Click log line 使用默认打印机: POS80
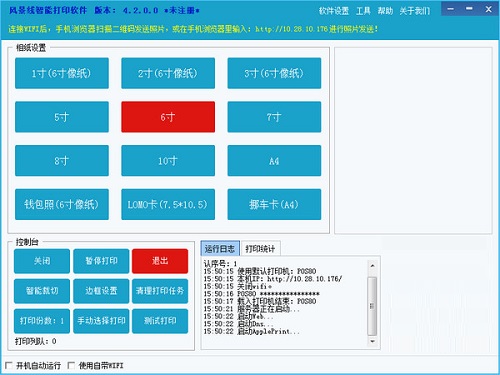 (x=260, y=271)
